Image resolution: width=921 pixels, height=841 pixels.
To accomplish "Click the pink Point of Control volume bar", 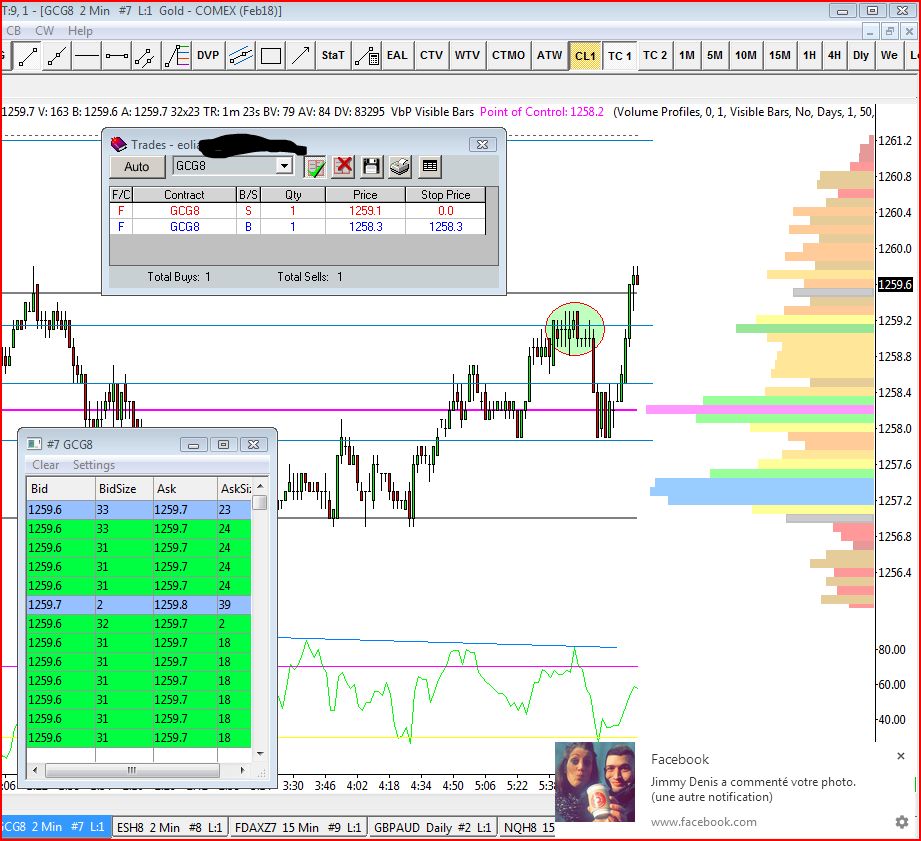I will [759, 409].
